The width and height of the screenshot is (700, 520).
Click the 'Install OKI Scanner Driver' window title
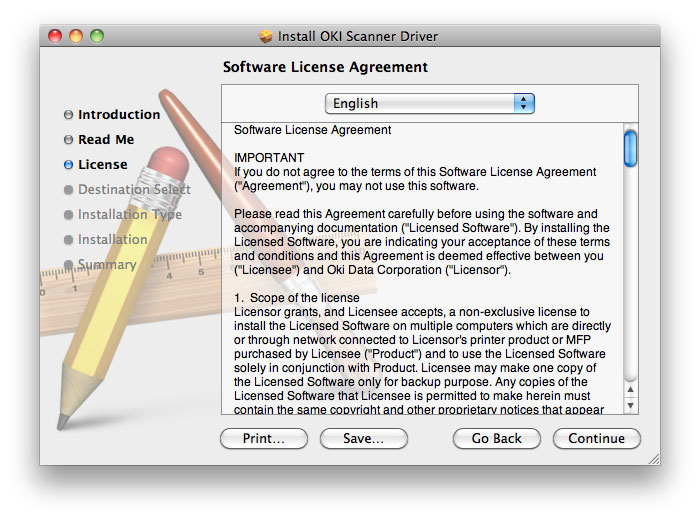(x=358, y=36)
